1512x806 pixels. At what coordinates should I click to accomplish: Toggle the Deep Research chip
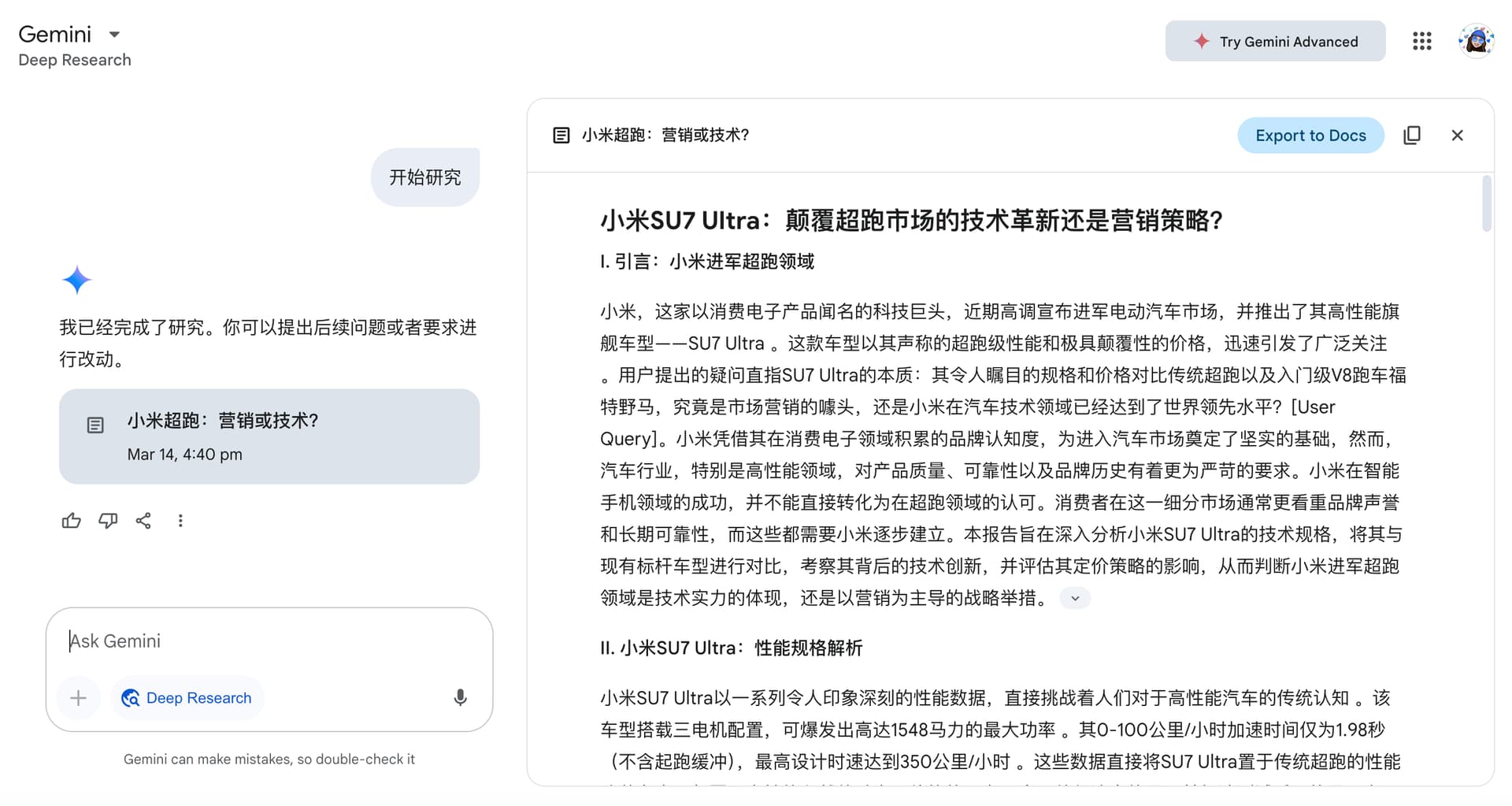pos(187,697)
